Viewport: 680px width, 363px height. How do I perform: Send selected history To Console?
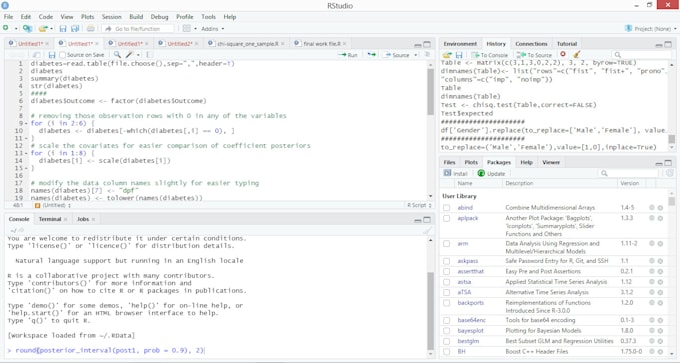tap(490, 55)
